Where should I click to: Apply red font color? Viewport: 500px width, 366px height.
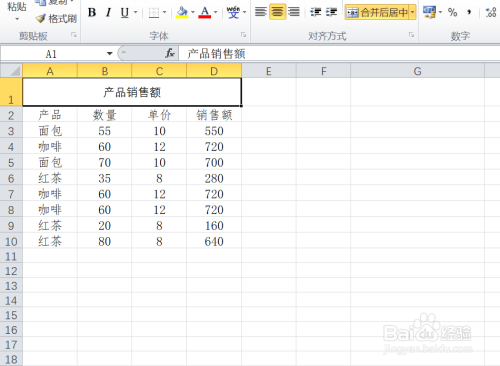click(205, 13)
